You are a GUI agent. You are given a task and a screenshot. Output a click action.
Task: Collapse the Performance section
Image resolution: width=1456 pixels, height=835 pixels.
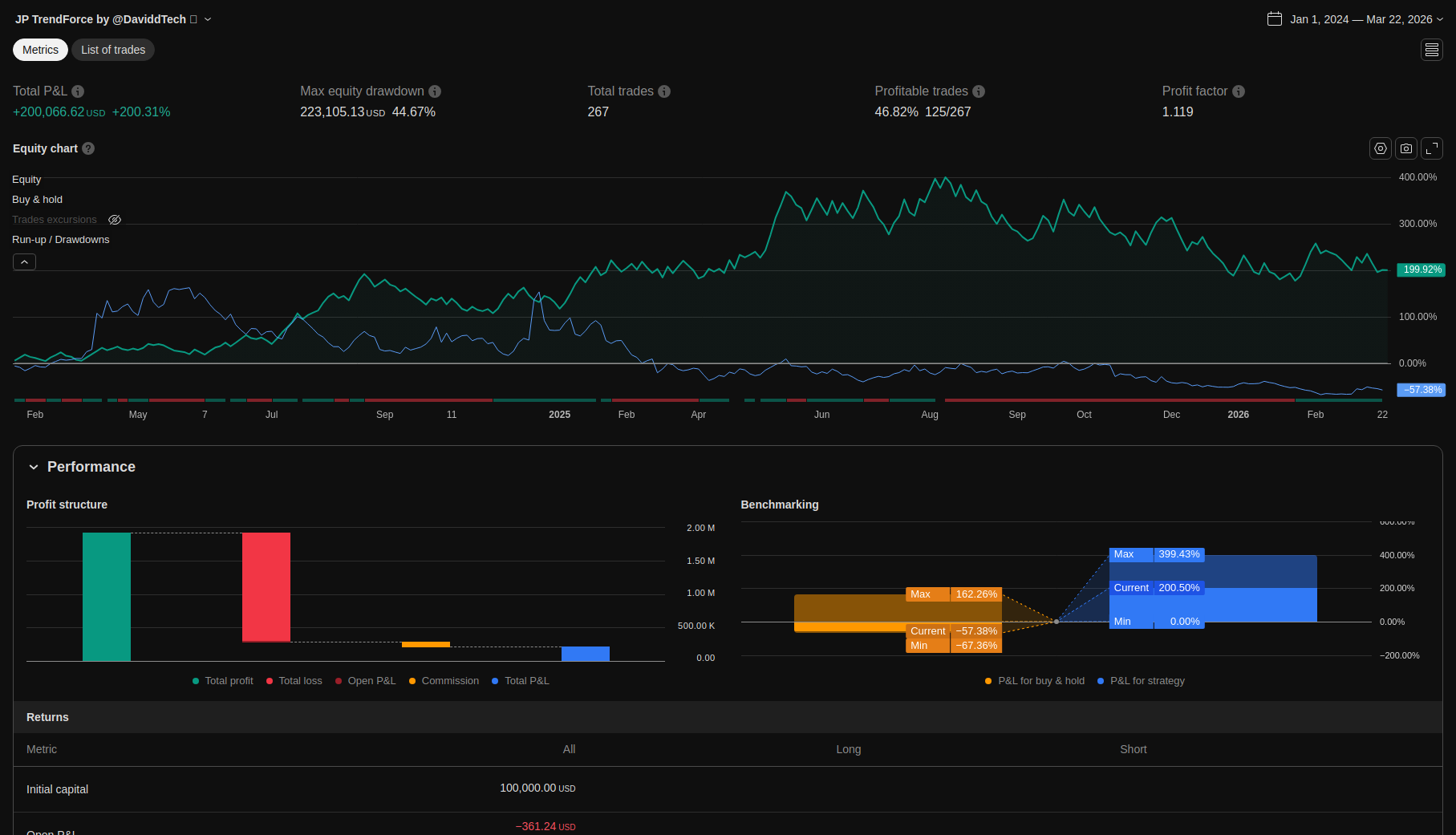[34, 467]
